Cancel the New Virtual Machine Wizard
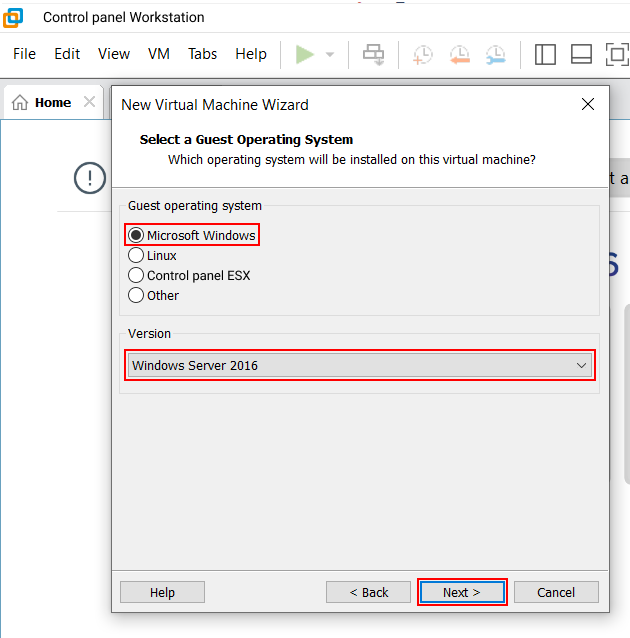This screenshot has width=630, height=638. pyautogui.click(x=556, y=592)
